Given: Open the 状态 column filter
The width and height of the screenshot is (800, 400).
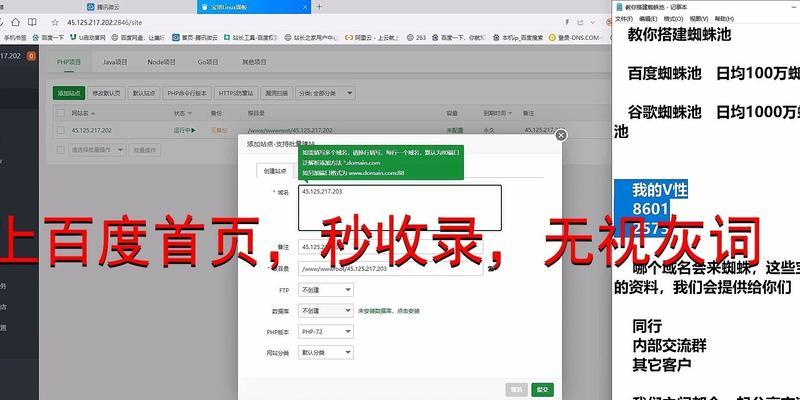Looking at the screenshot, I should 183,113.
